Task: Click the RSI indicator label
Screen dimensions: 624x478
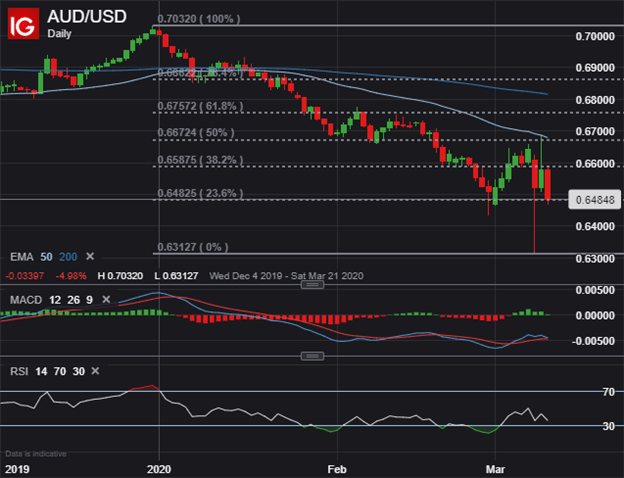Action: pyautogui.click(x=19, y=371)
